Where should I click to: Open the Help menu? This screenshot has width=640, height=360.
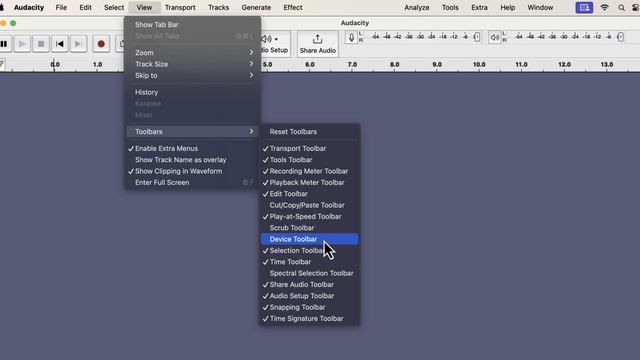[x=508, y=7]
